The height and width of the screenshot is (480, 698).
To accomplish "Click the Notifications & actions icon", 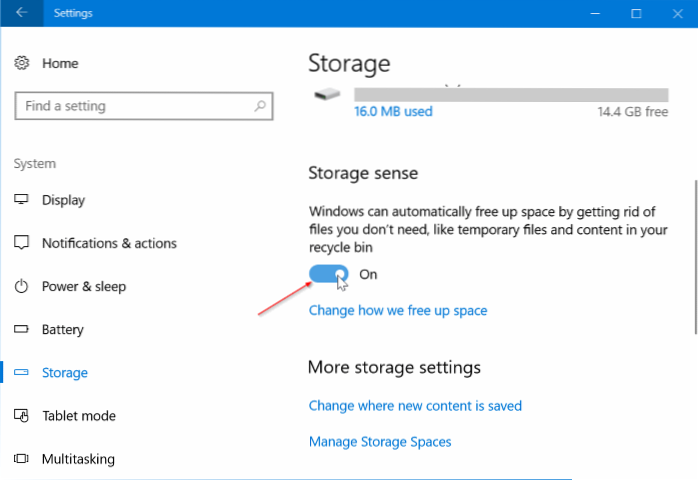I will pyautogui.click(x=22, y=243).
